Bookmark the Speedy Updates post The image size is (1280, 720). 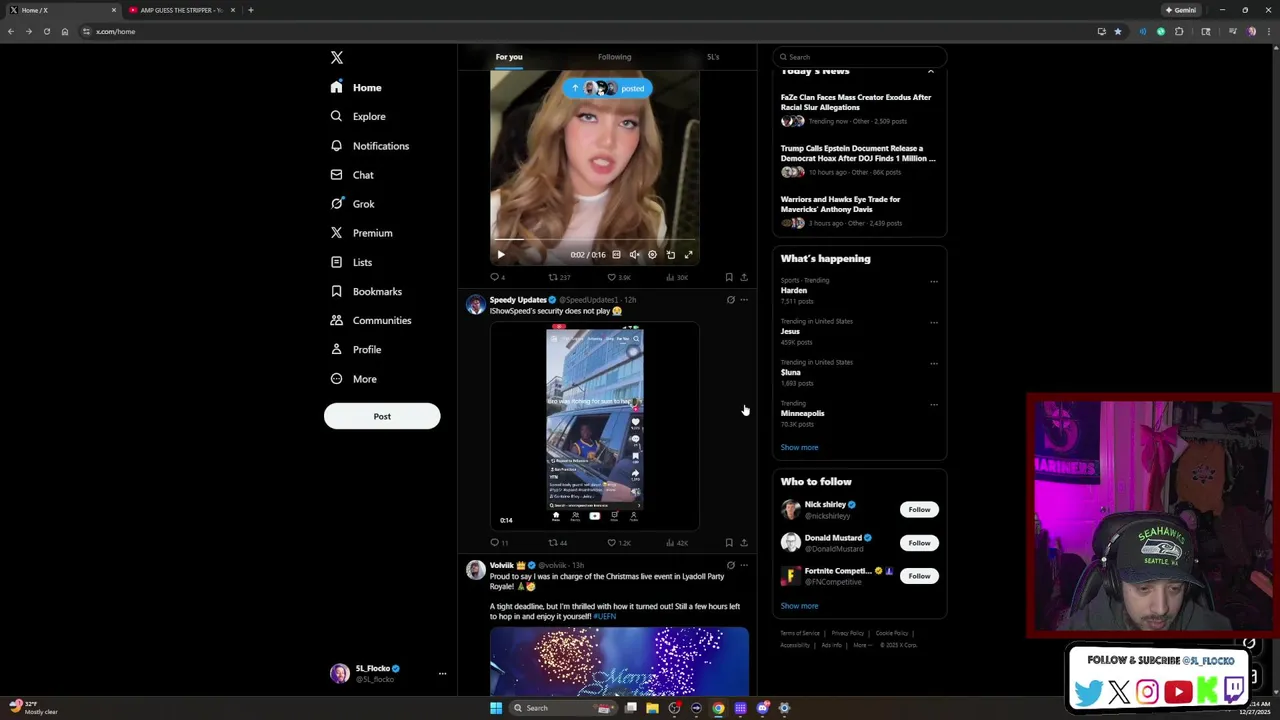pos(729,543)
